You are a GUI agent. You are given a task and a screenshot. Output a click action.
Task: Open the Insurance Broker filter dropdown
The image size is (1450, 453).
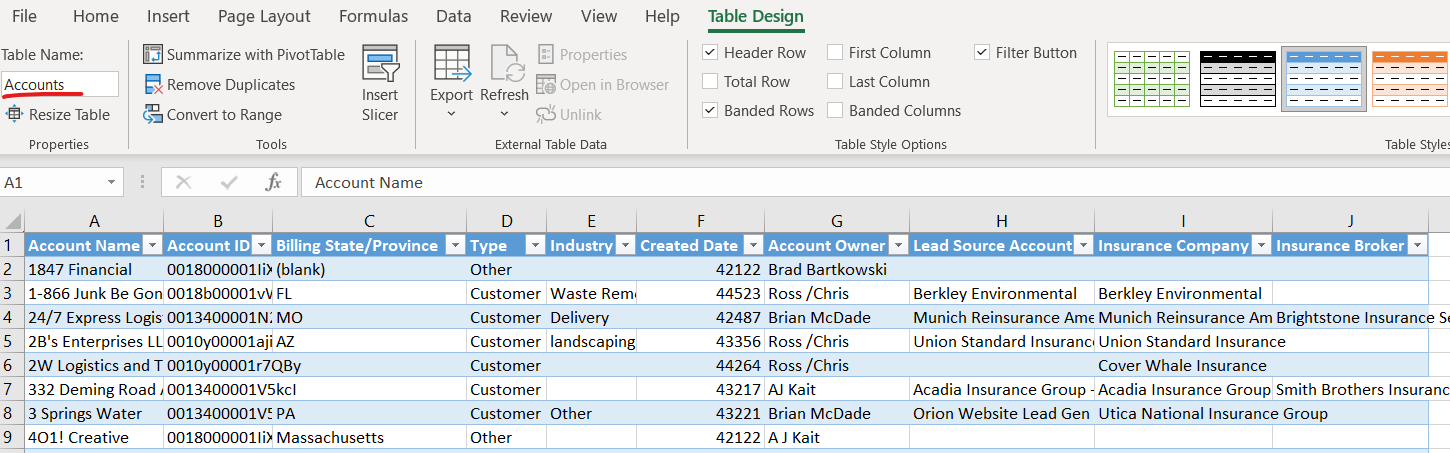1417,245
